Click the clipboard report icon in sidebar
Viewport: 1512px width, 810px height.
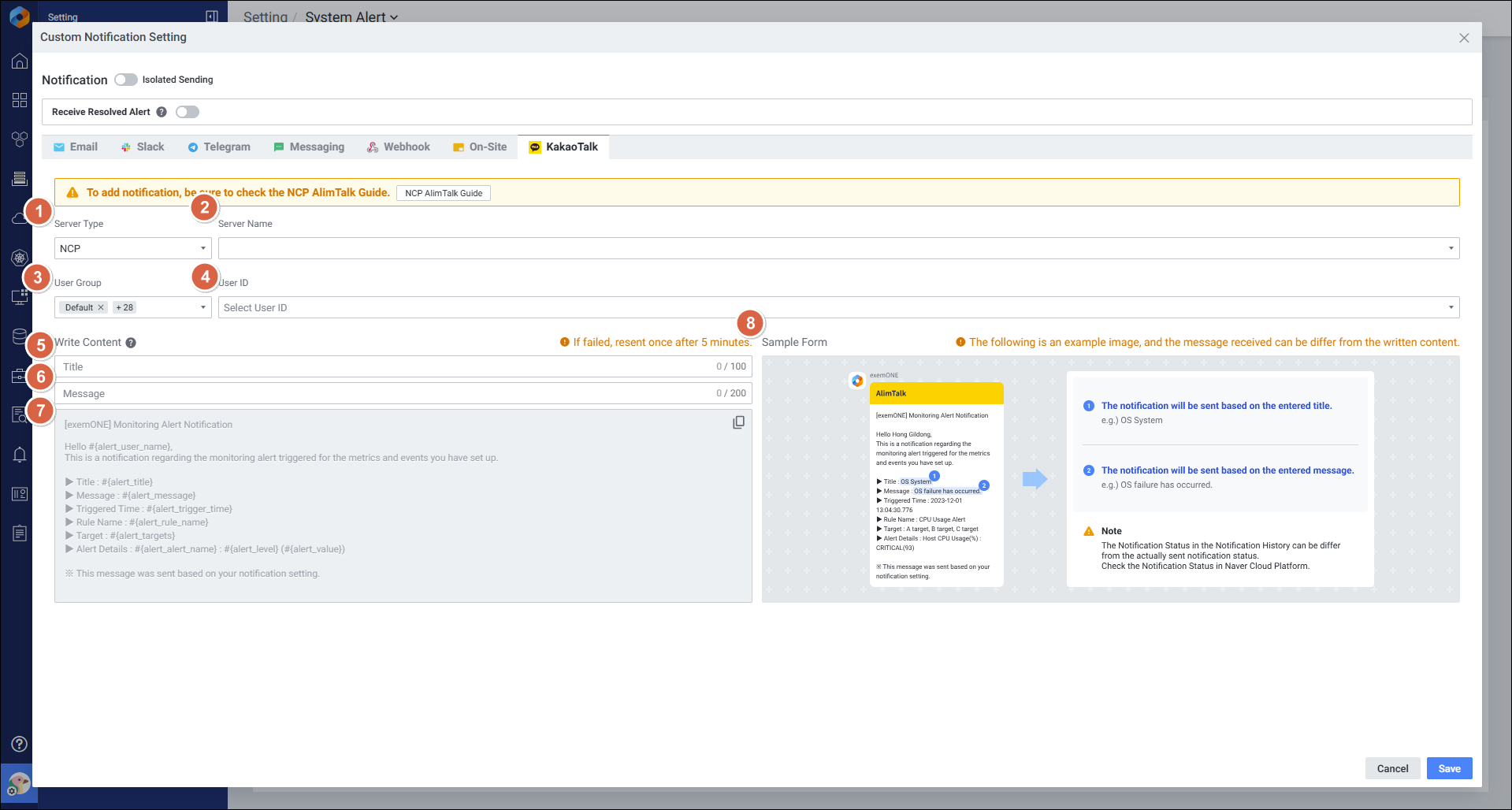pyautogui.click(x=20, y=533)
